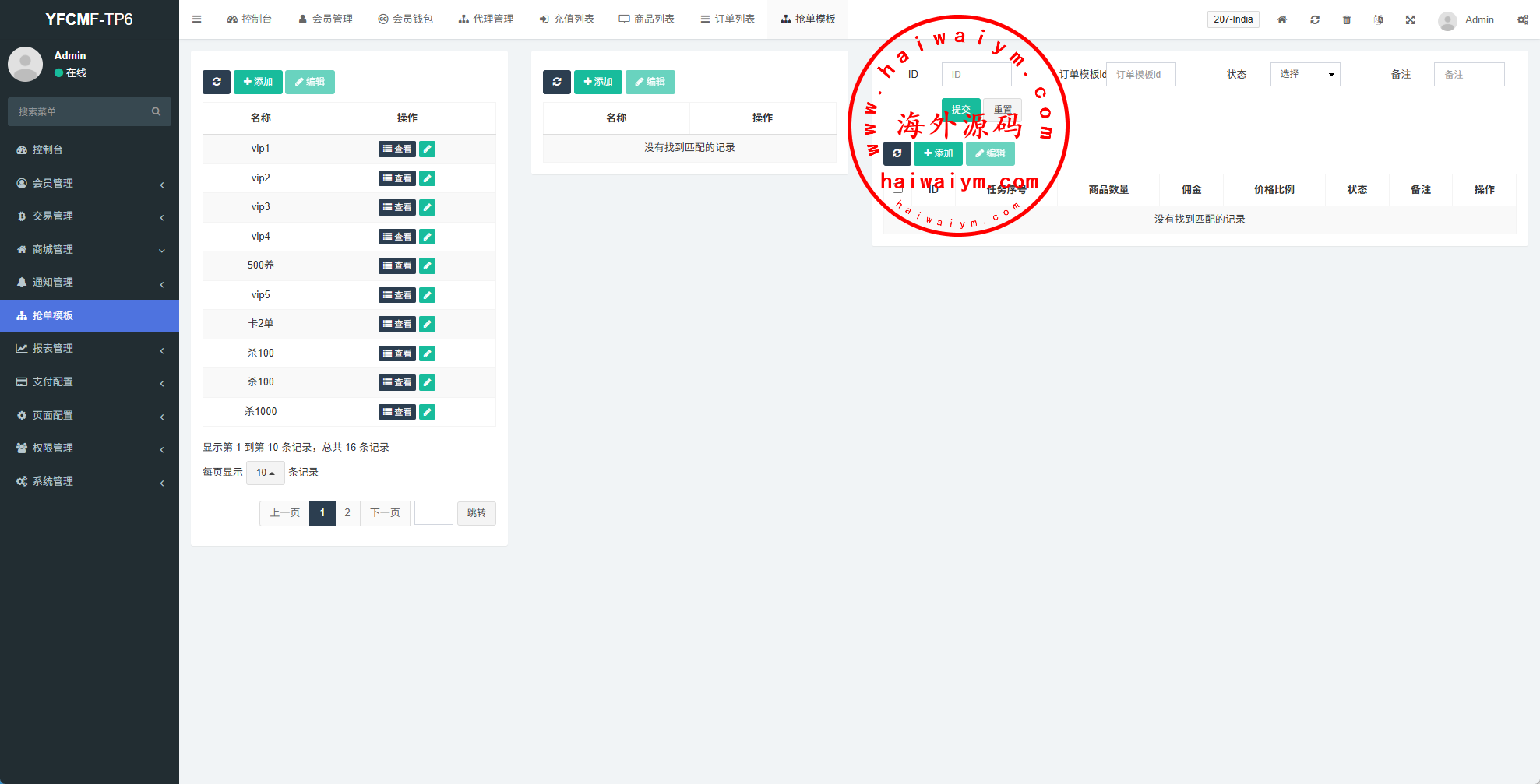Image resolution: width=1540 pixels, height=784 pixels.
Task: Expand the 系统管理 sidebar menu
Action: [89, 481]
